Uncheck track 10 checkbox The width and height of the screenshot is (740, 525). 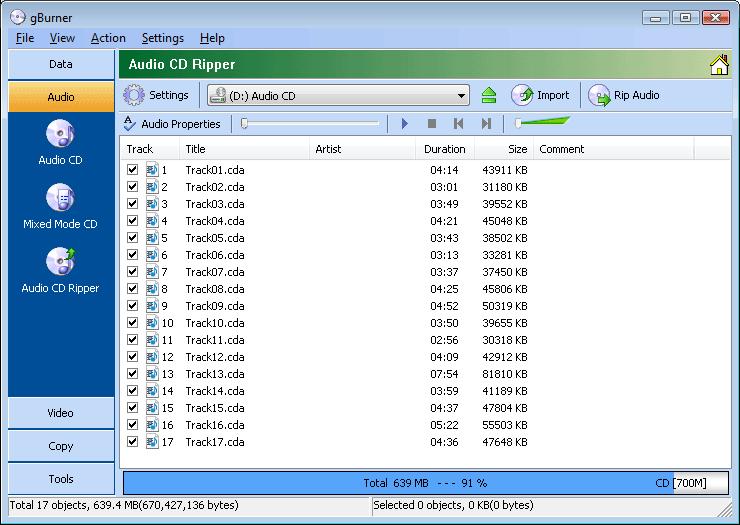[x=133, y=322]
